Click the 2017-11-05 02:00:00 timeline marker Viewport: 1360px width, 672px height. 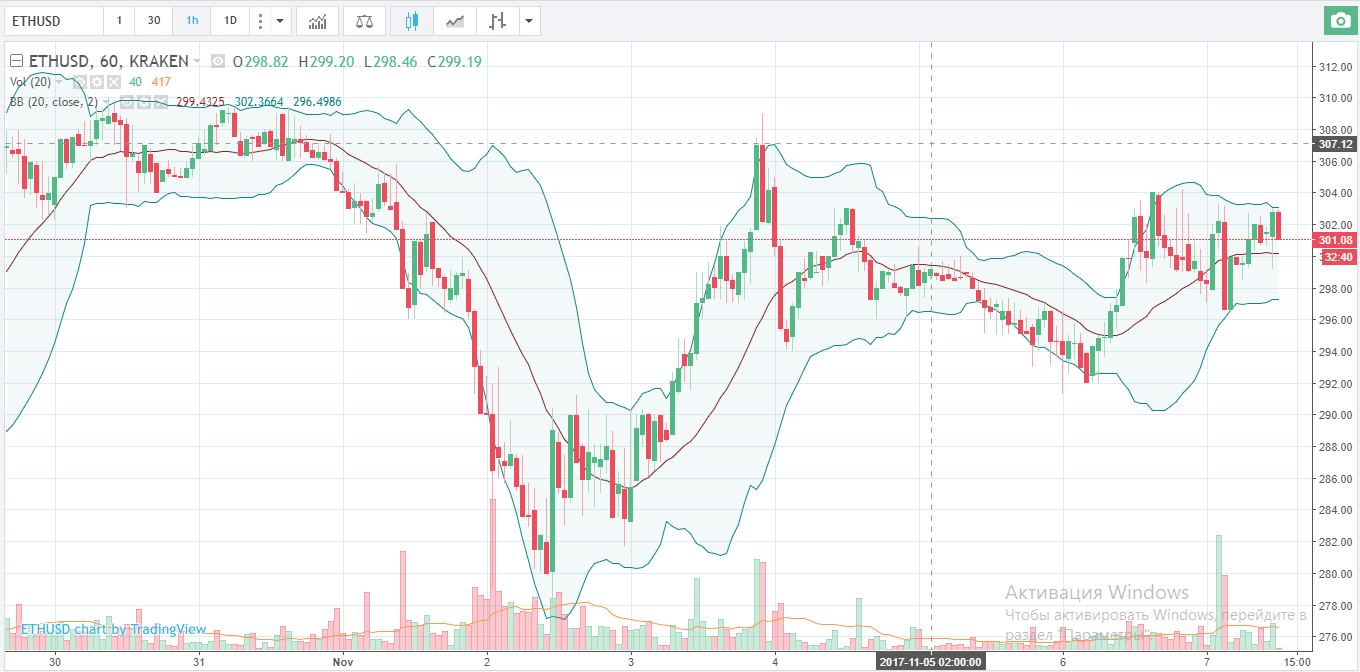pos(933,660)
